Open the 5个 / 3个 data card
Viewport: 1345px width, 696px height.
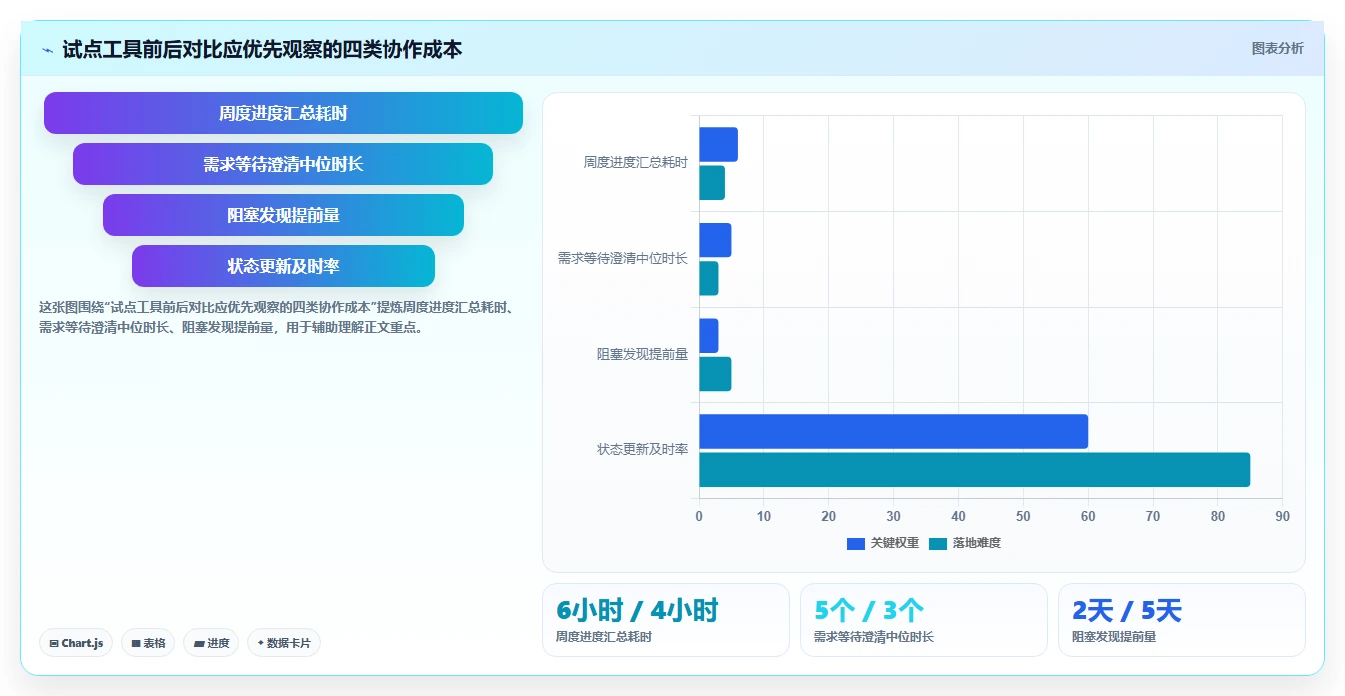coord(923,620)
